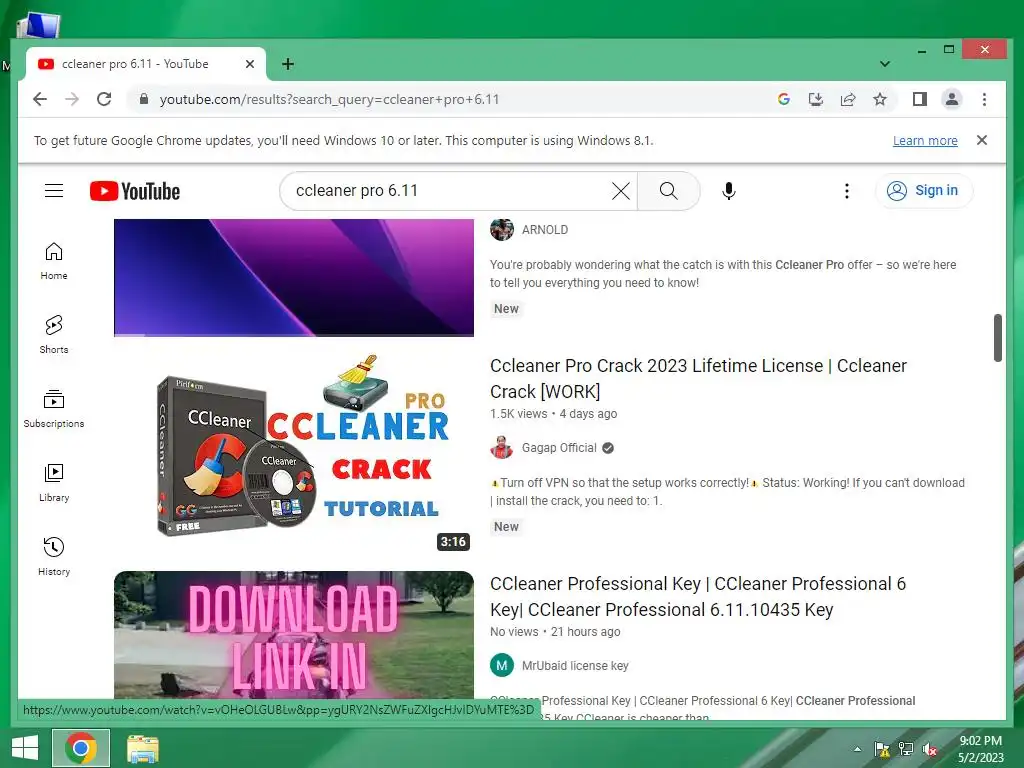Click the Chrome address bar URL
Viewport: 1024px width, 768px height.
(x=329, y=99)
